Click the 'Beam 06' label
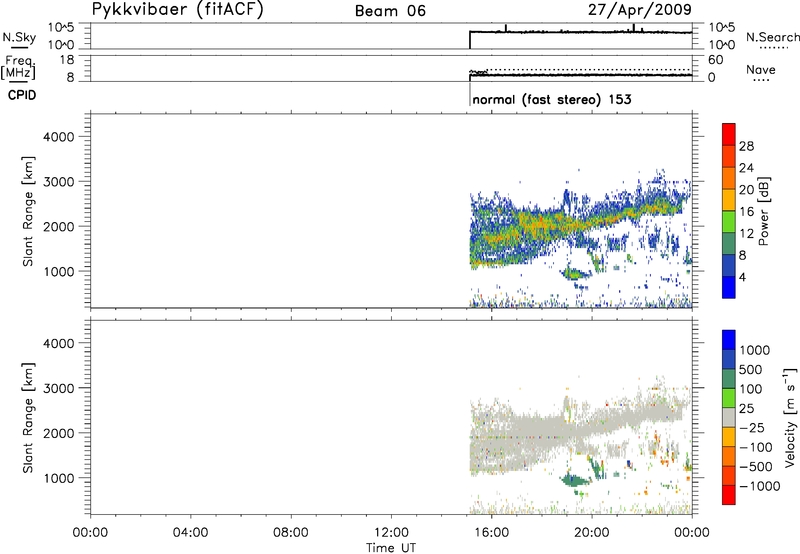Image resolution: width=800 pixels, height=554 pixels. coord(390,11)
